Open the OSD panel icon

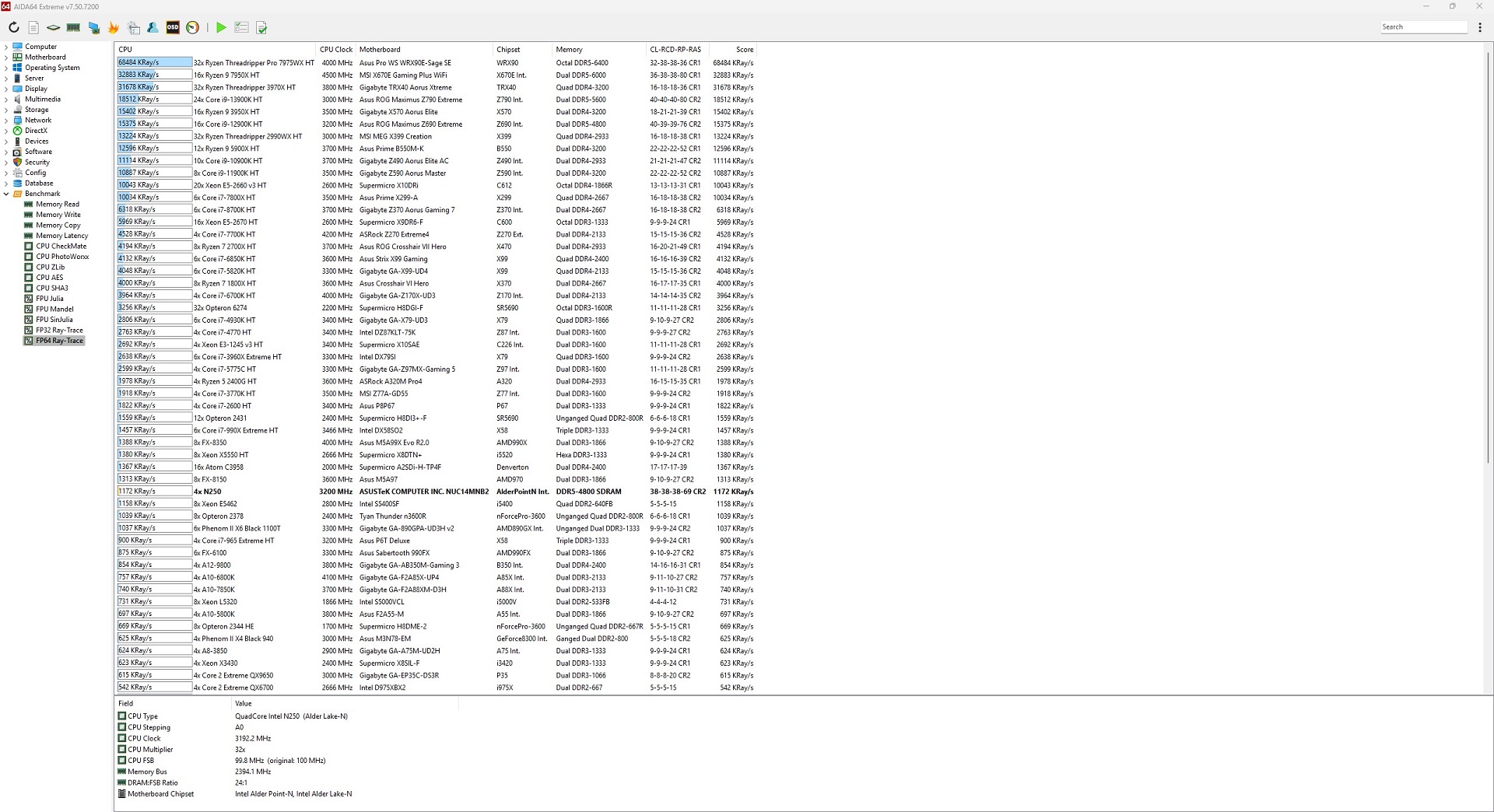pos(173,27)
